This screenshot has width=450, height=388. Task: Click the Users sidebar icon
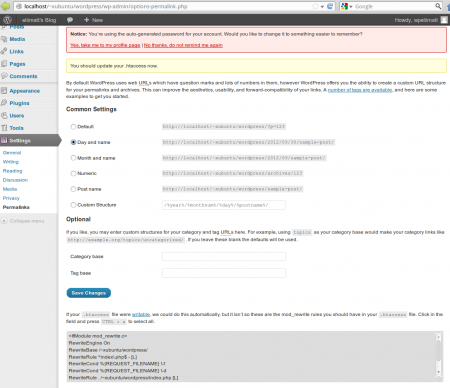click(4, 115)
